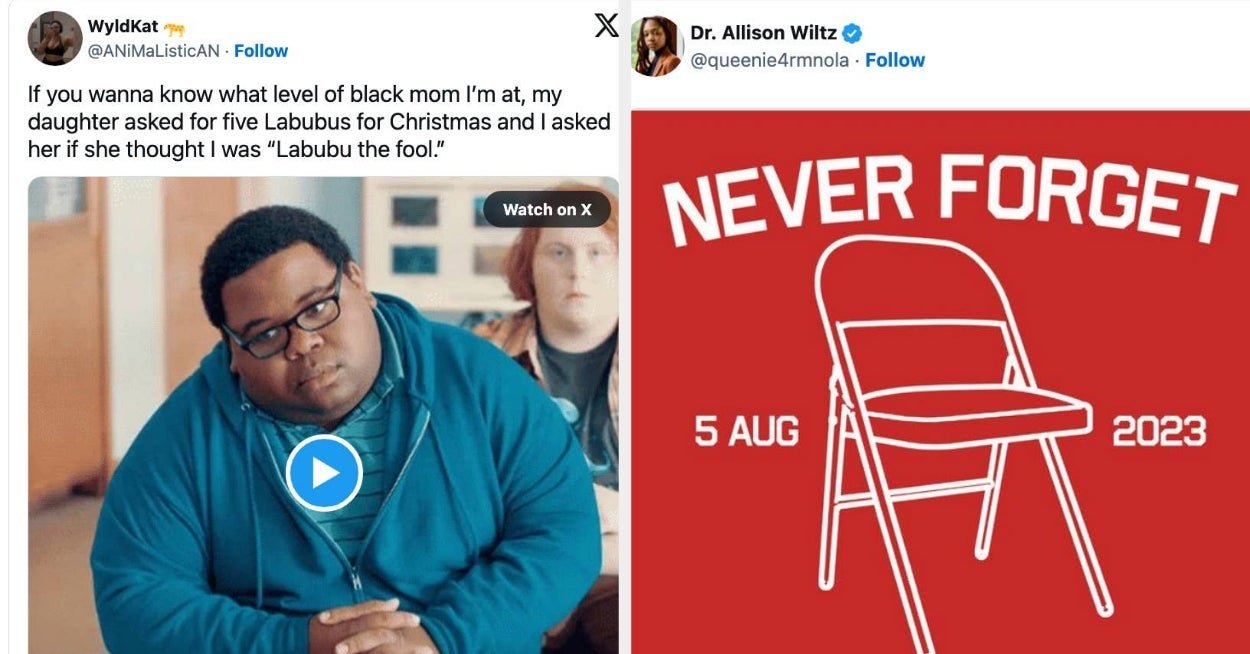
Task: Click the @queenie4rmnola handle
Action: point(770,60)
